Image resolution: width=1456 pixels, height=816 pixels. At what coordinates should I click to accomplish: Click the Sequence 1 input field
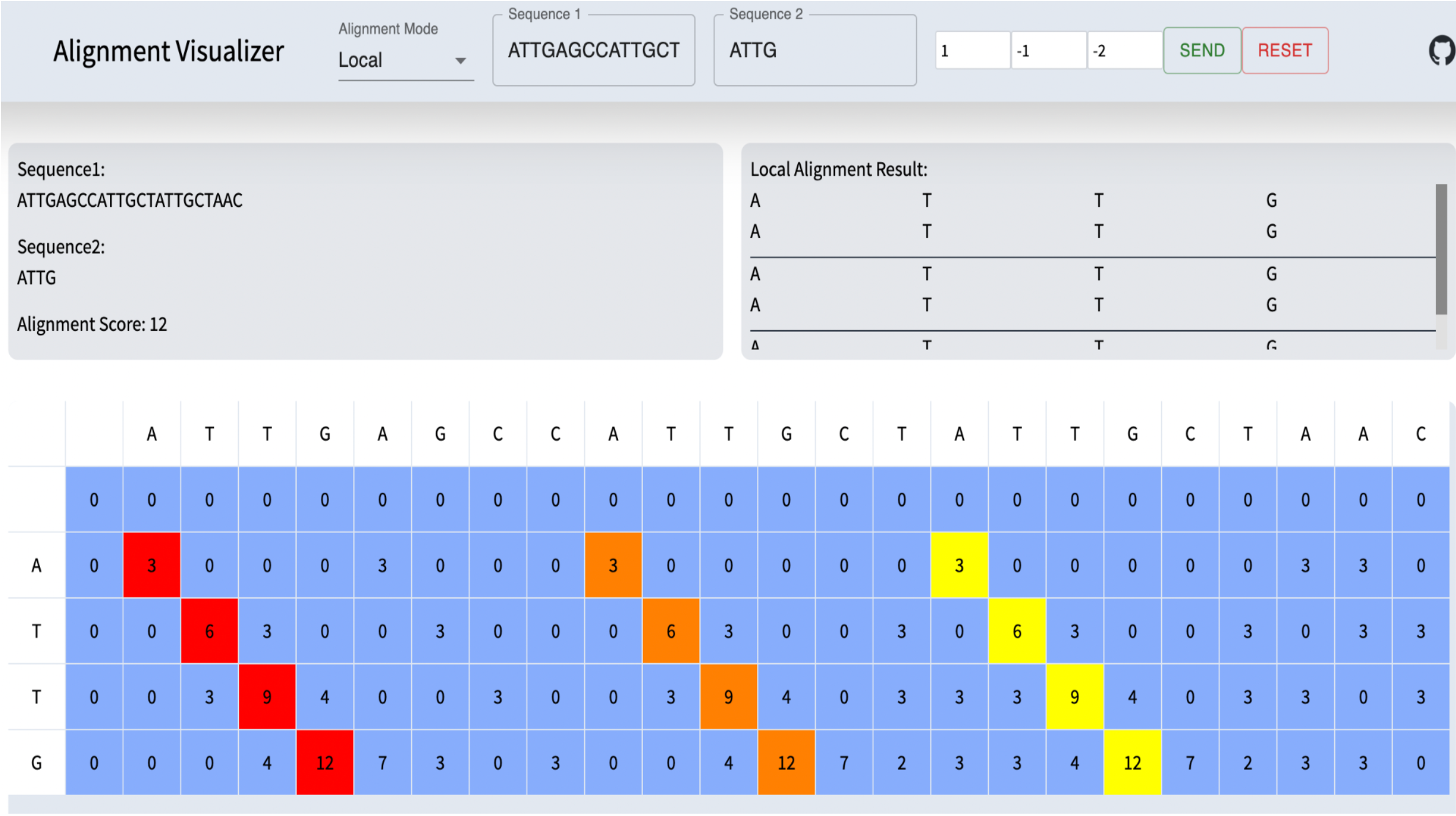click(593, 51)
